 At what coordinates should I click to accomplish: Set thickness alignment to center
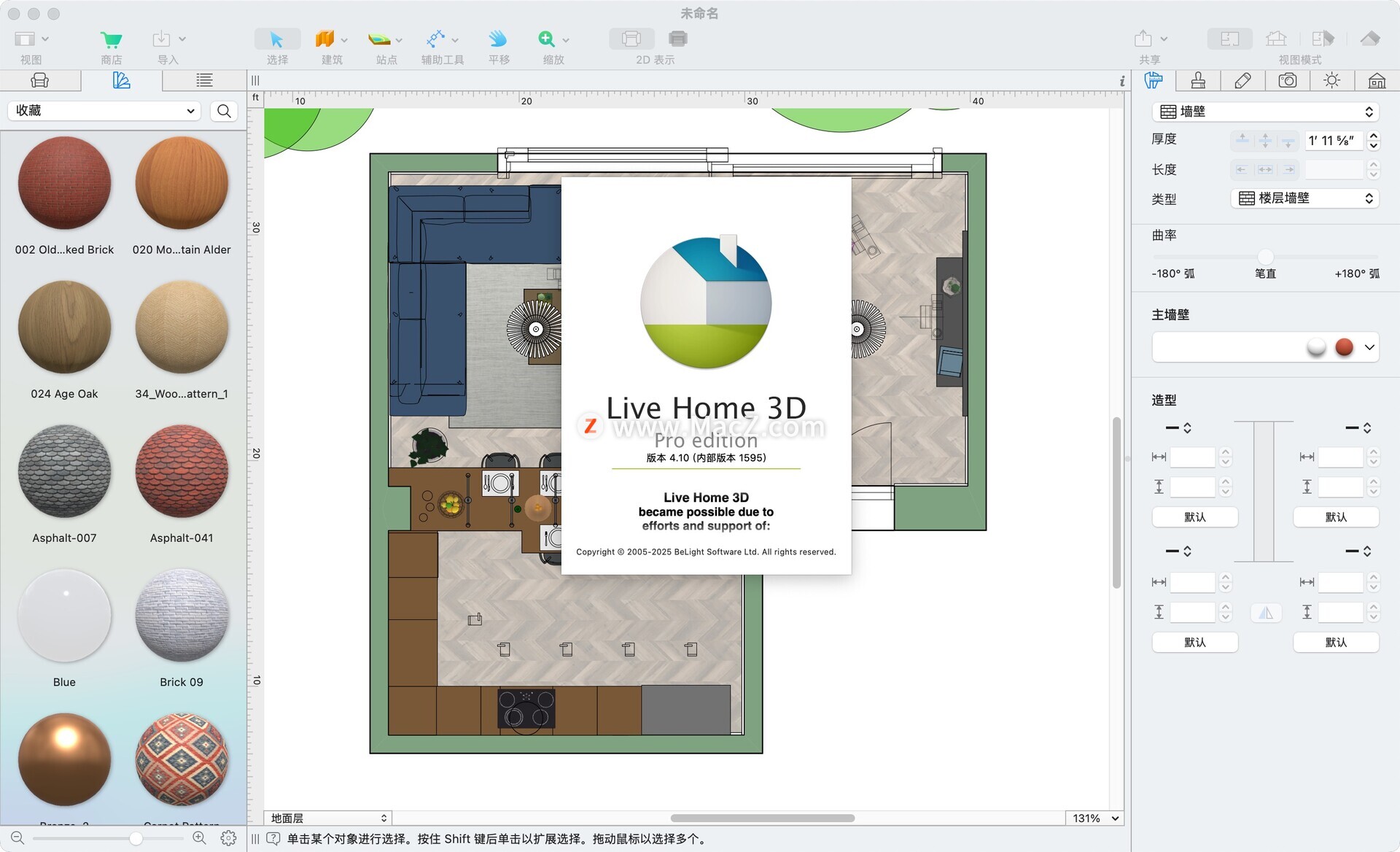pos(1265,140)
